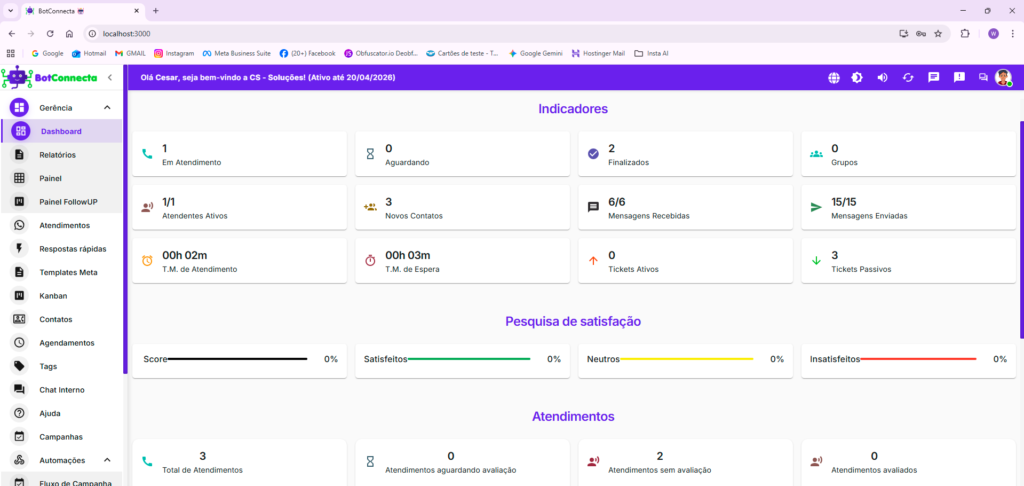Click the refresh sync icon in header
1024x486 pixels.
908,78
